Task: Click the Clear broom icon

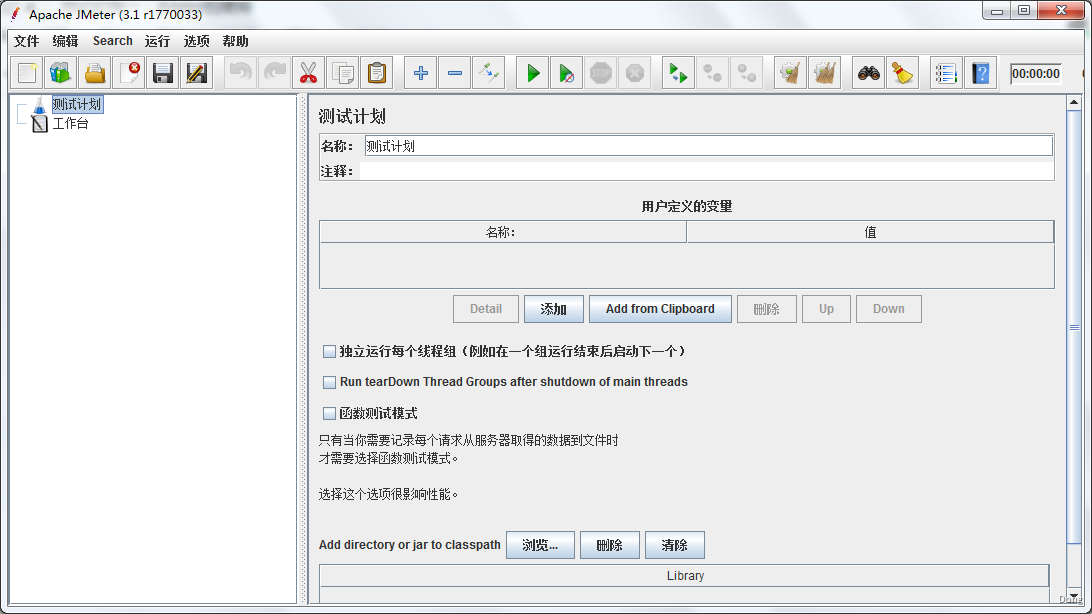Action: pos(790,73)
